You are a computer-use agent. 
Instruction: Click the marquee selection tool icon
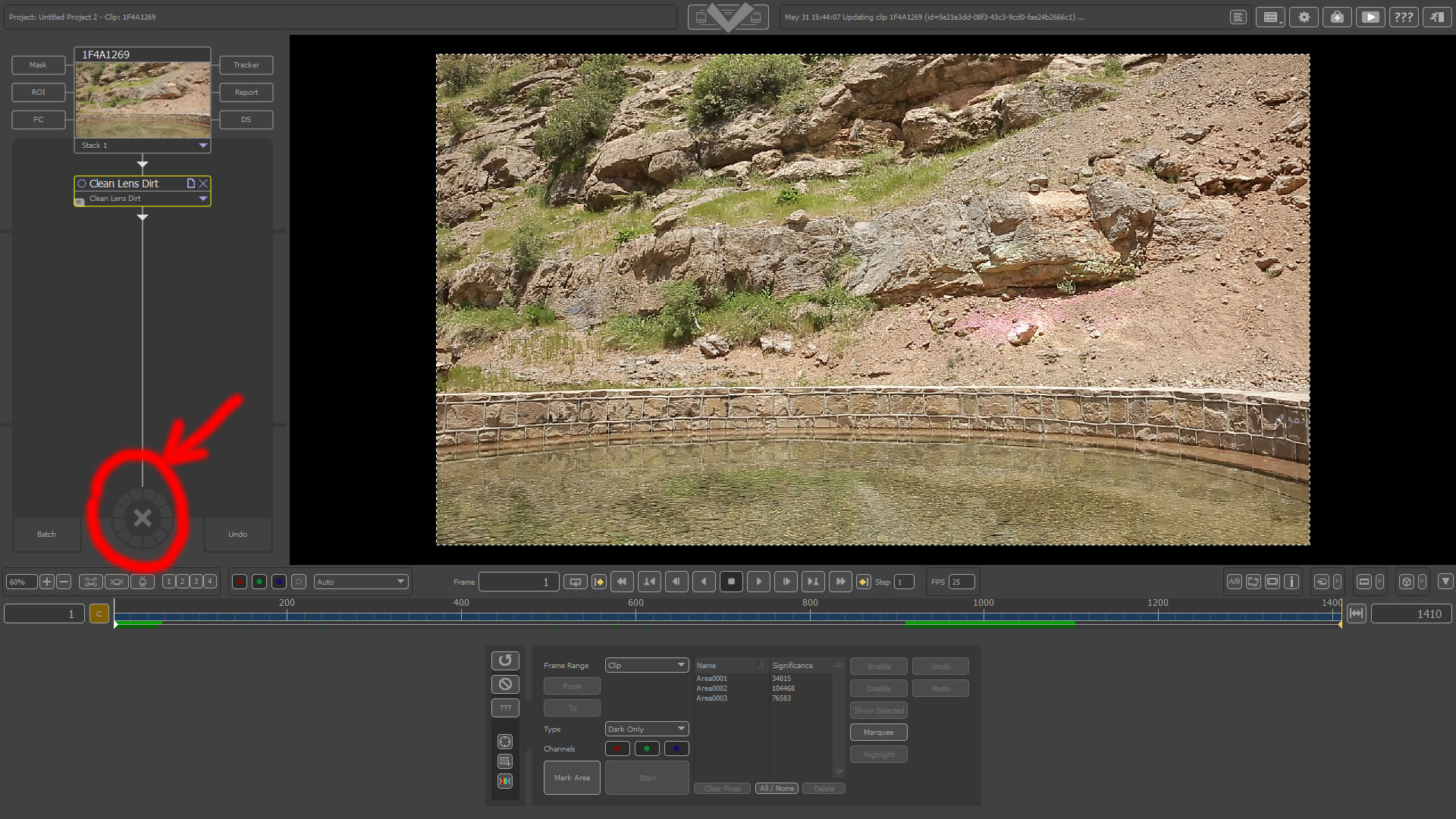click(505, 761)
